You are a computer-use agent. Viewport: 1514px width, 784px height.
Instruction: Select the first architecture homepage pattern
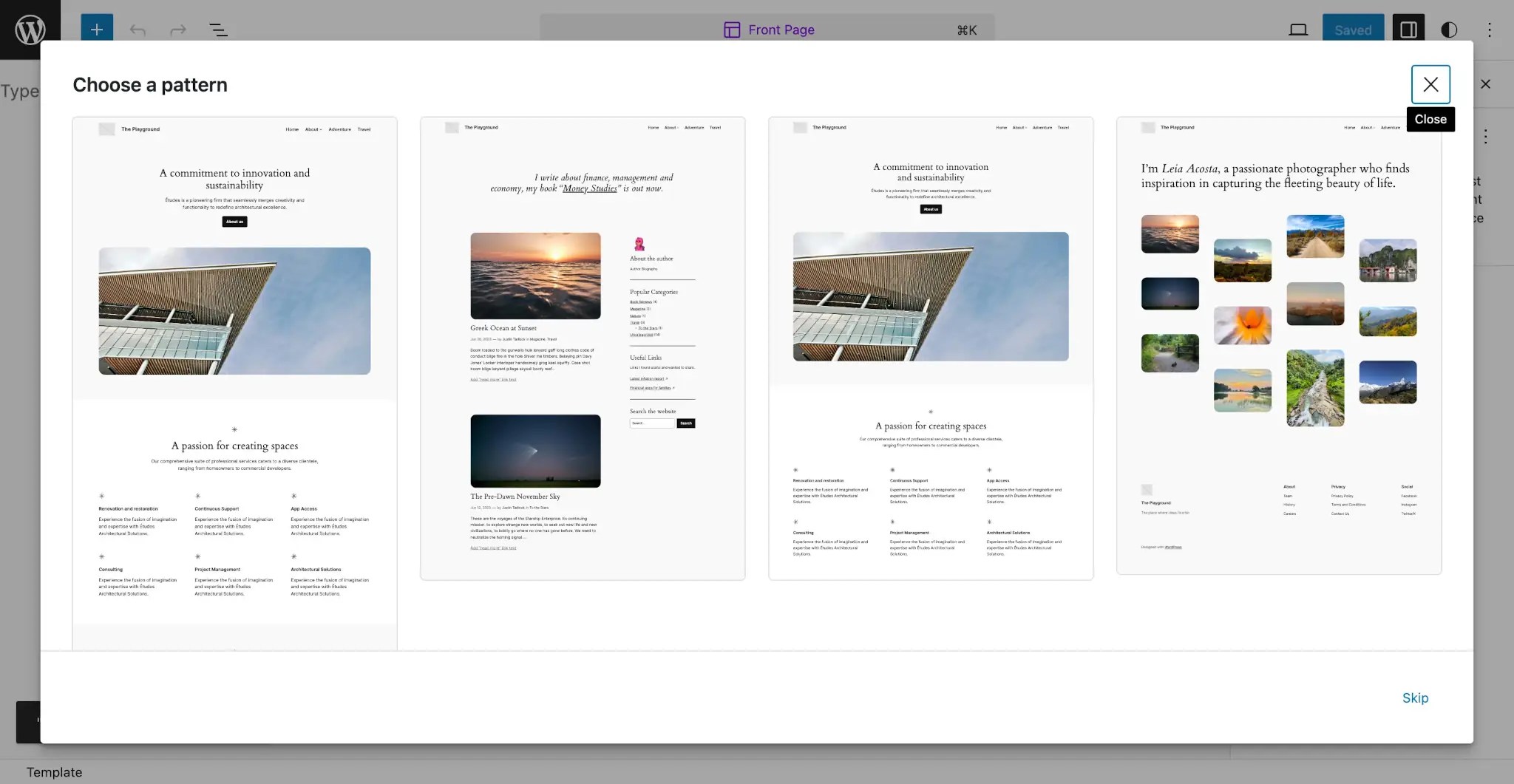pyautogui.click(x=234, y=369)
